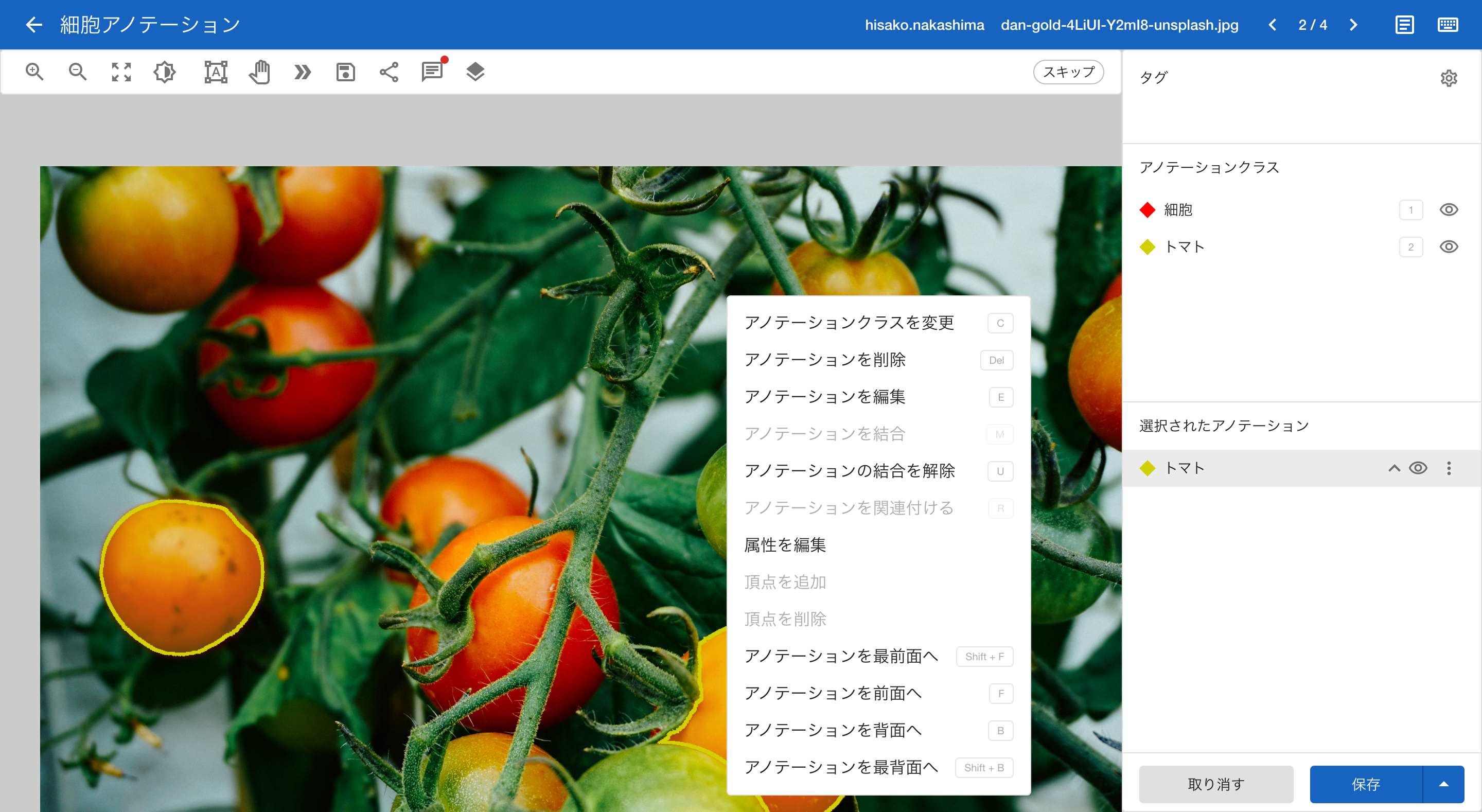
Task: Click the layers stack icon
Action: pyautogui.click(x=475, y=72)
